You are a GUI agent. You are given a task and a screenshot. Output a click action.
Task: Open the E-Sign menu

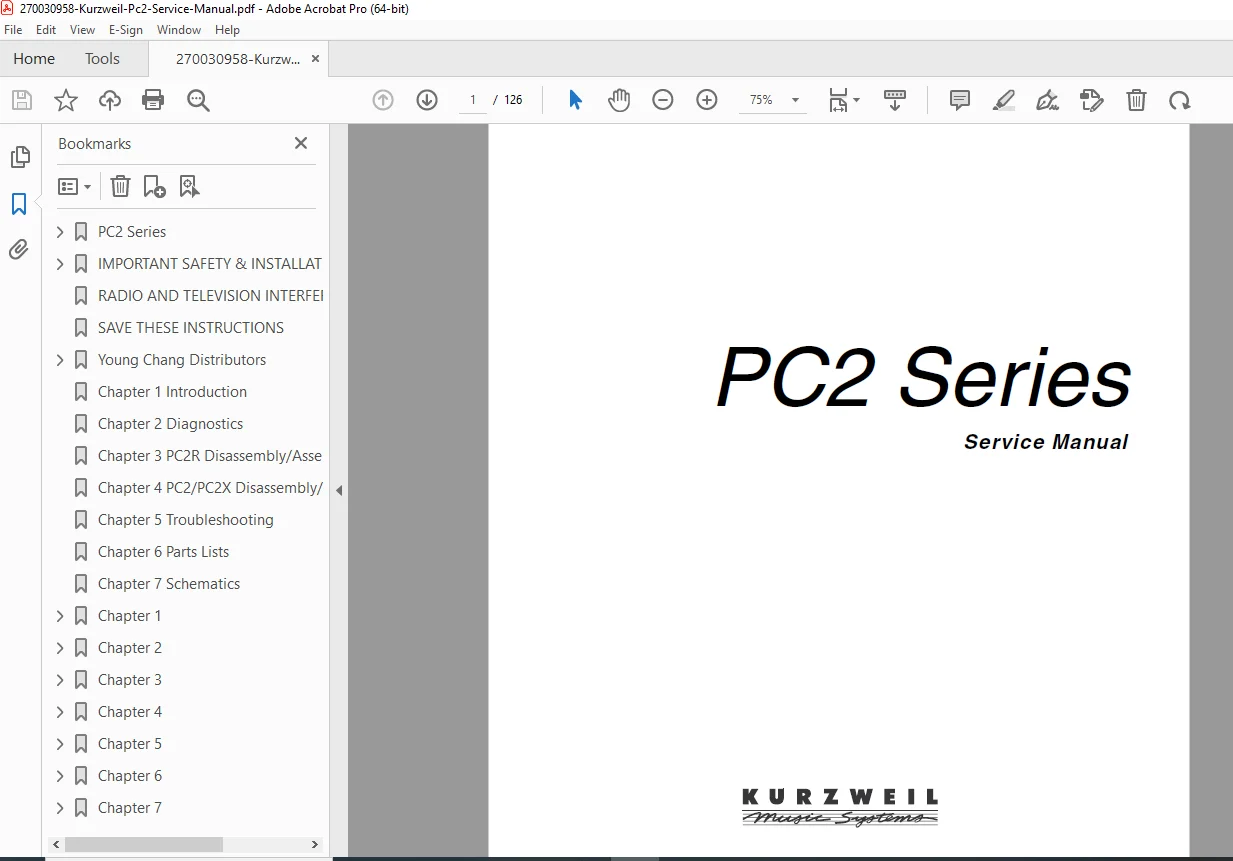click(126, 30)
